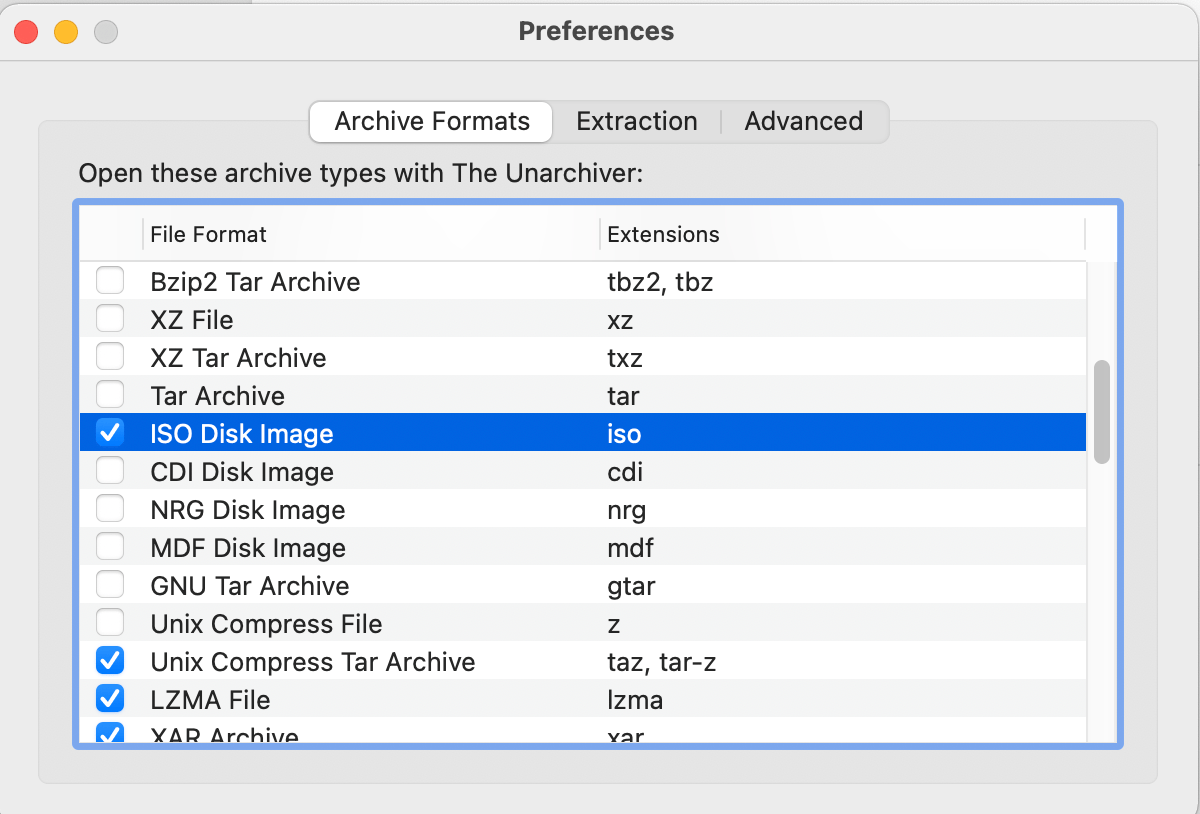
Task: Disable the LZMA File format
Action: click(x=110, y=698)
